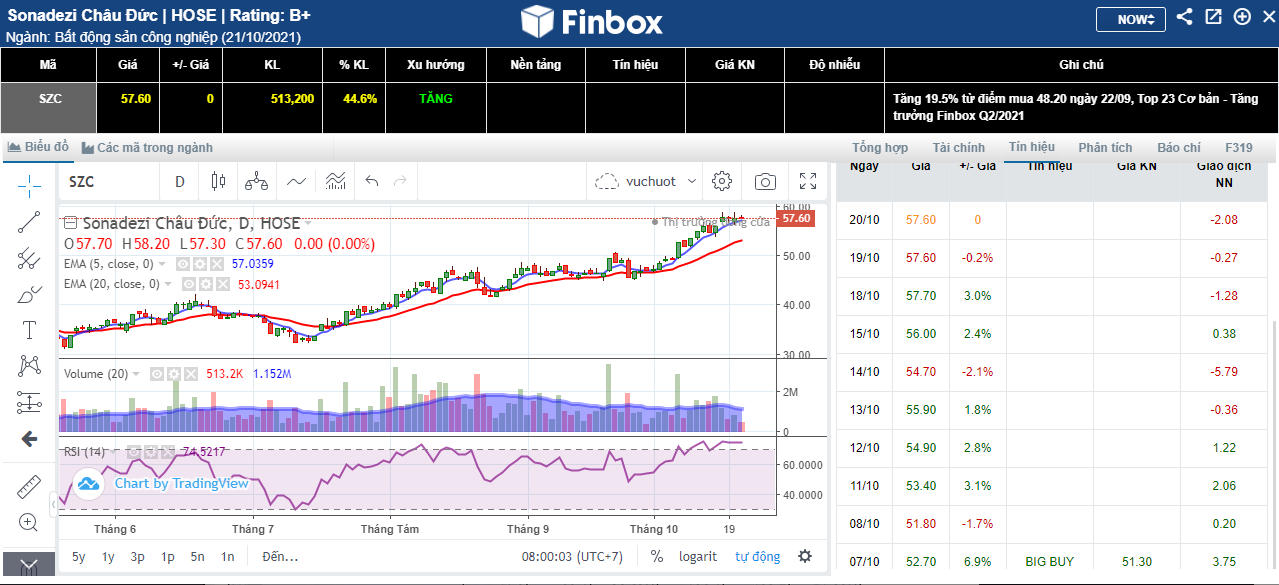Set the chart range to 1p
Viewport: 1279px width, 585px height.
[x=168, y=556]
